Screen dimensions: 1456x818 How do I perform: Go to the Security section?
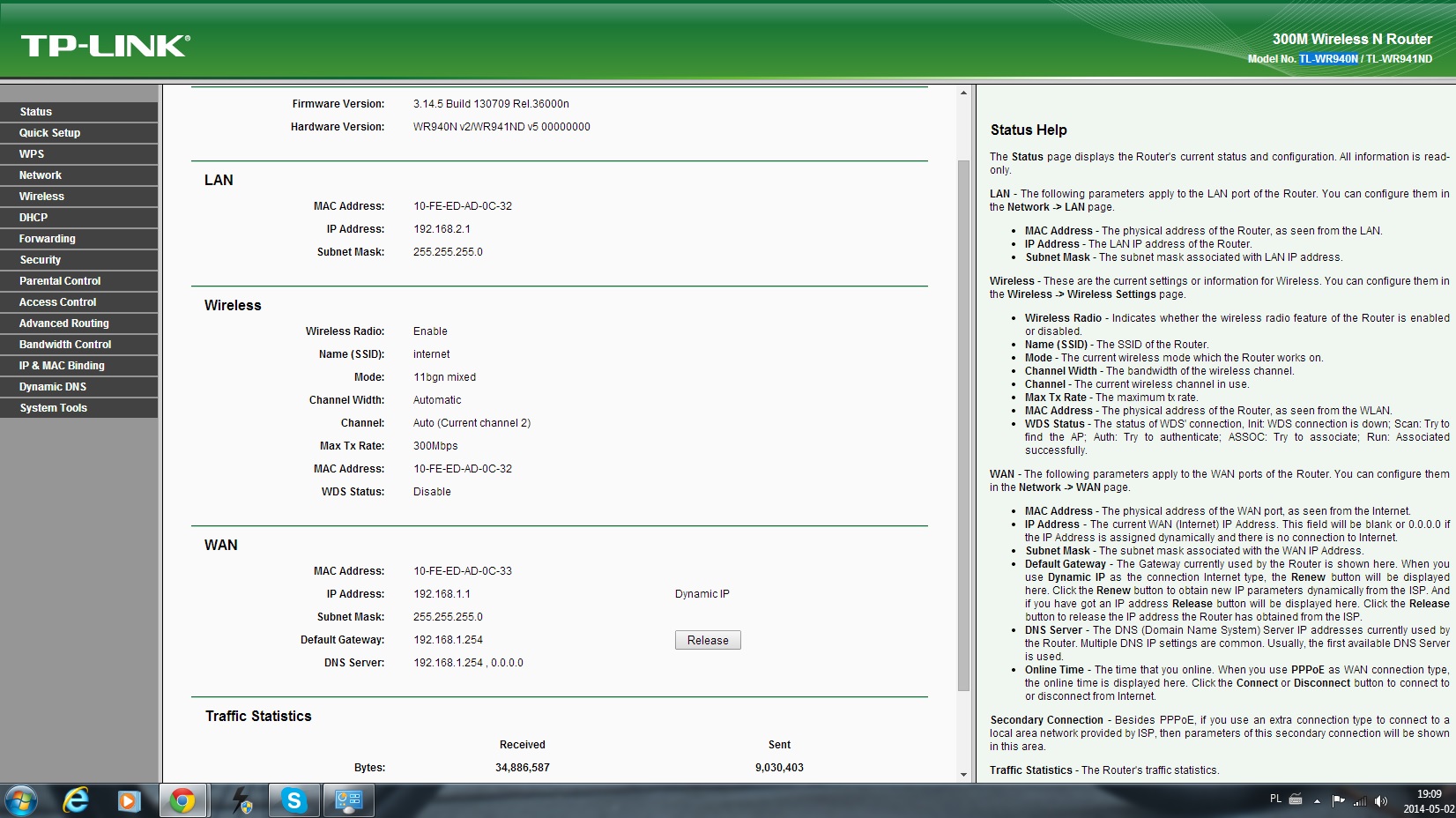(x=79, y=260)
